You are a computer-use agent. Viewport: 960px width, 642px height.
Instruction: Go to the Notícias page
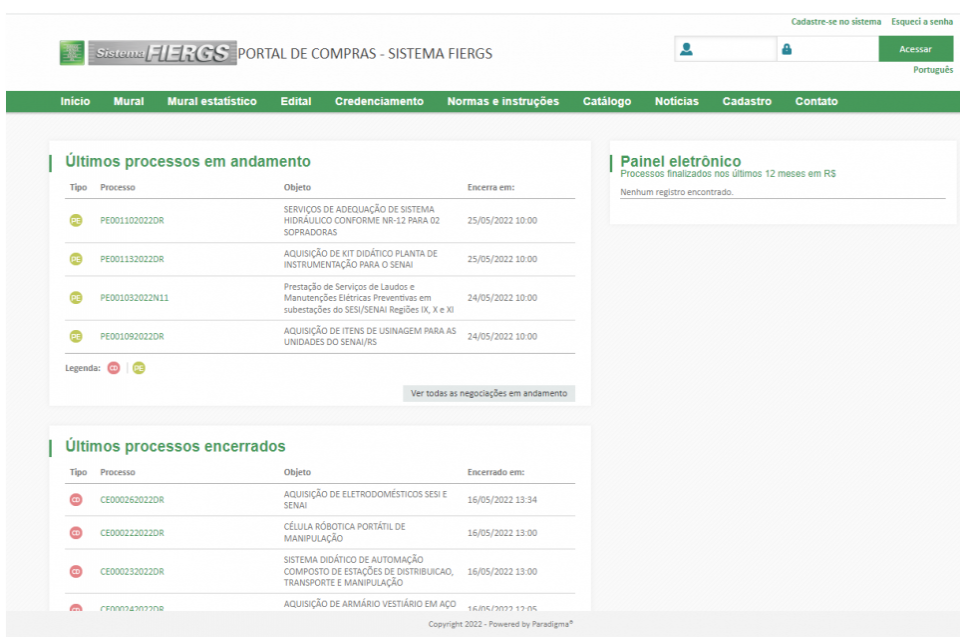click(677, 102)
